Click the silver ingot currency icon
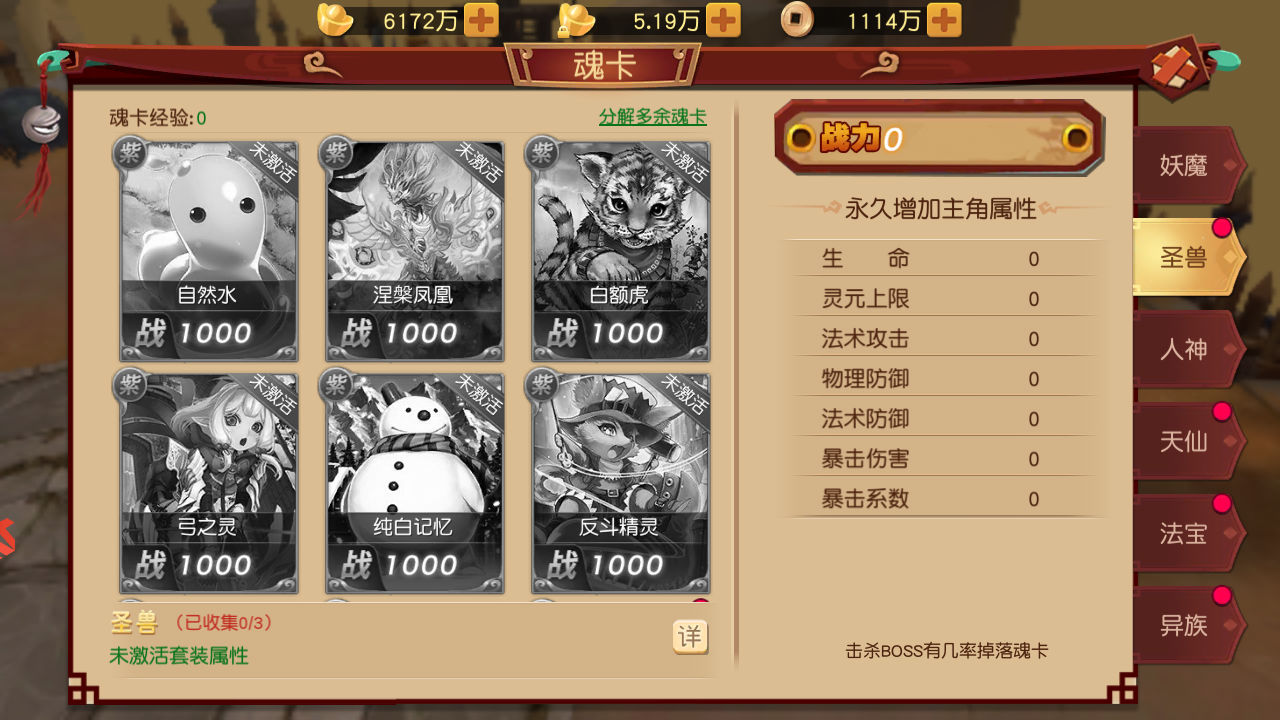 point(577,19)
